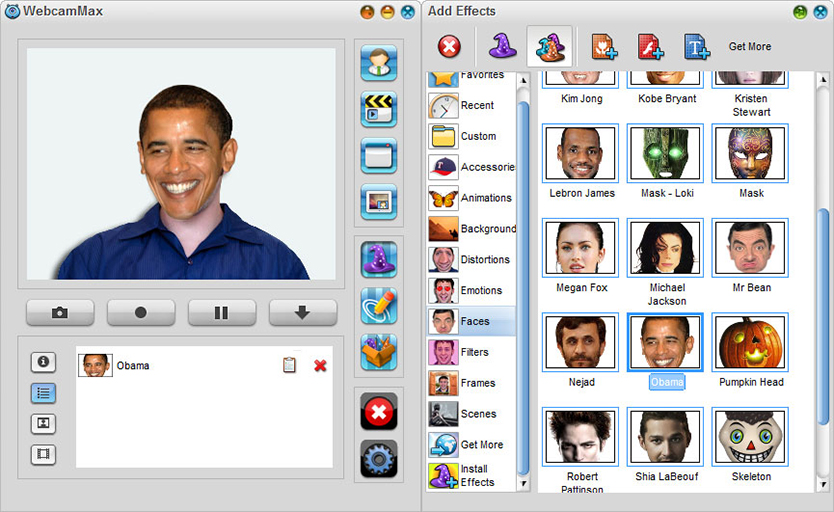Click Get More in the toolbar
Image resolution: width=834 pixels, height=512 pixels.
(x=749, y=46)
